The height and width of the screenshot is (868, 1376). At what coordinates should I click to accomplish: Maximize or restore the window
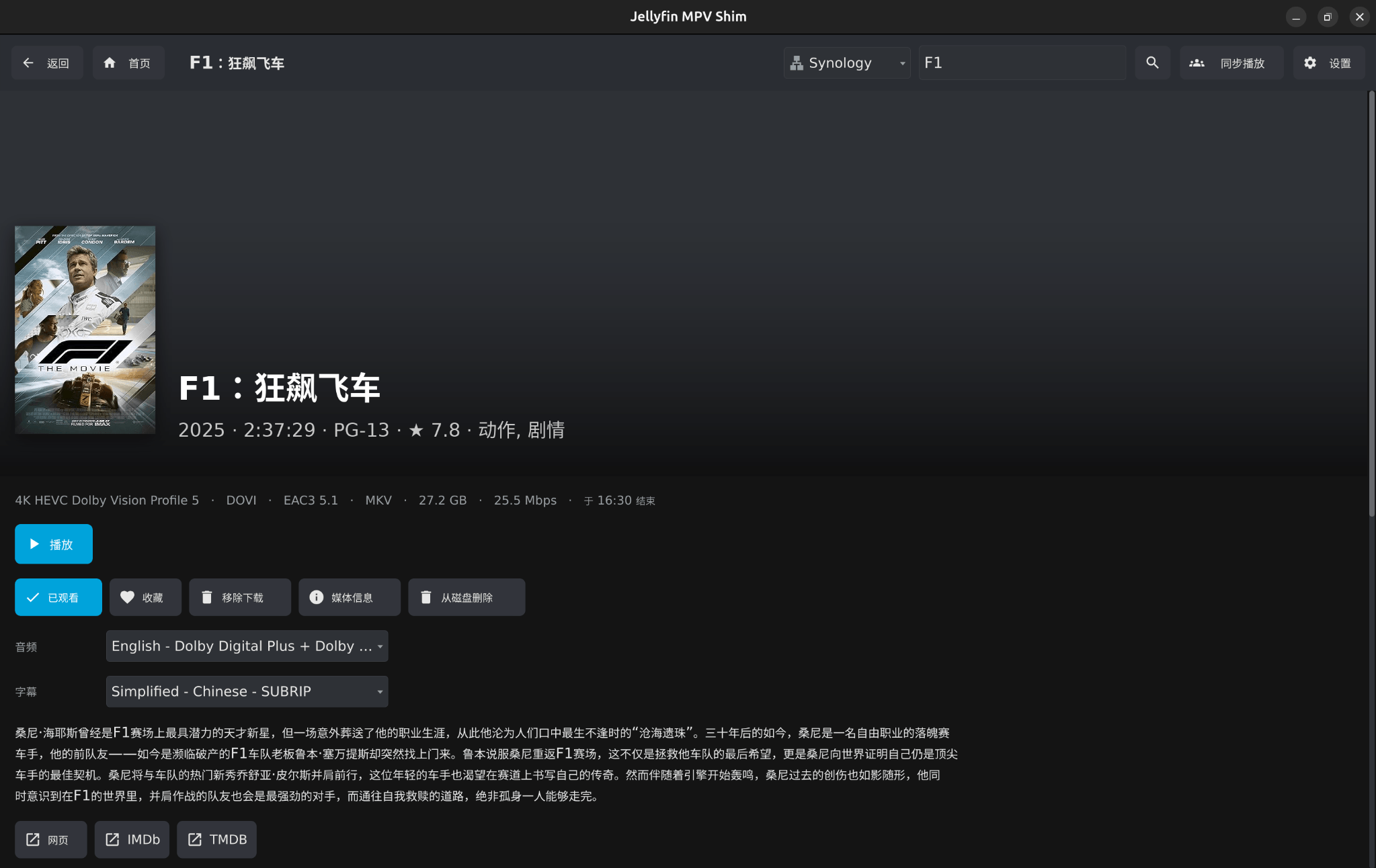pyautogui.click(x=1328, y=17)
